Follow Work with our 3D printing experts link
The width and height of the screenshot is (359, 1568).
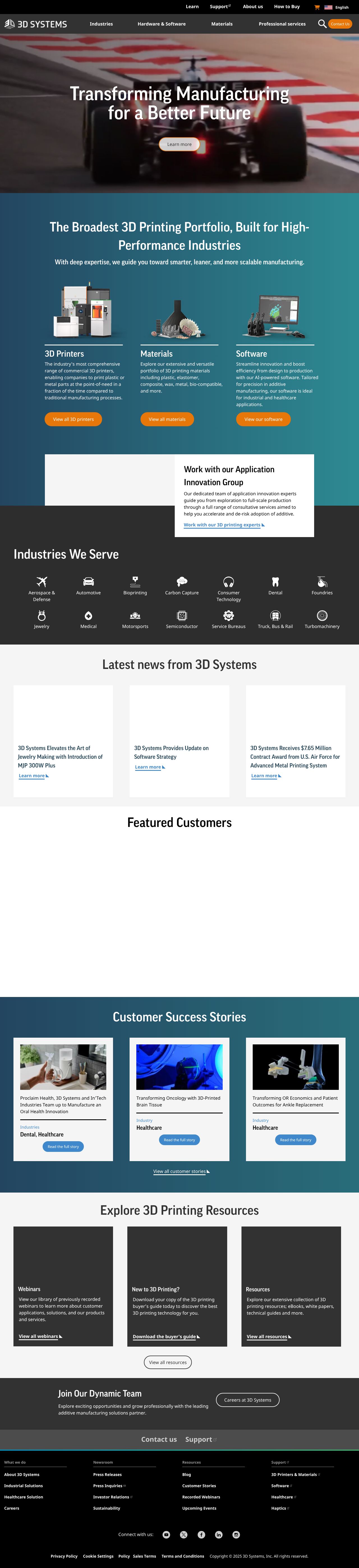pos(224,525)
